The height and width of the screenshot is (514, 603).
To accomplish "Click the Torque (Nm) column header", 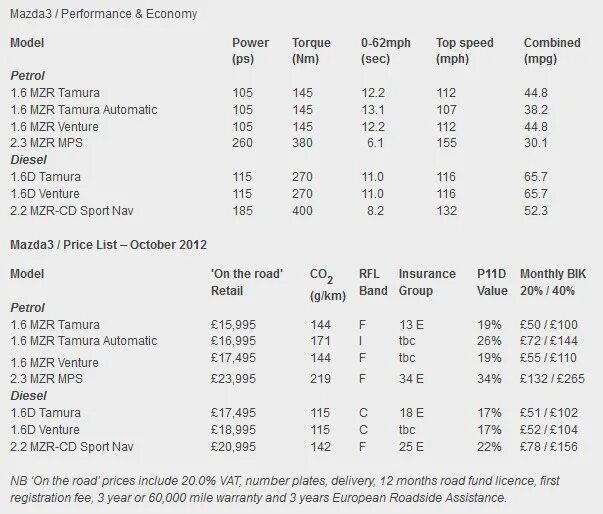I will [x=311, y=51].
